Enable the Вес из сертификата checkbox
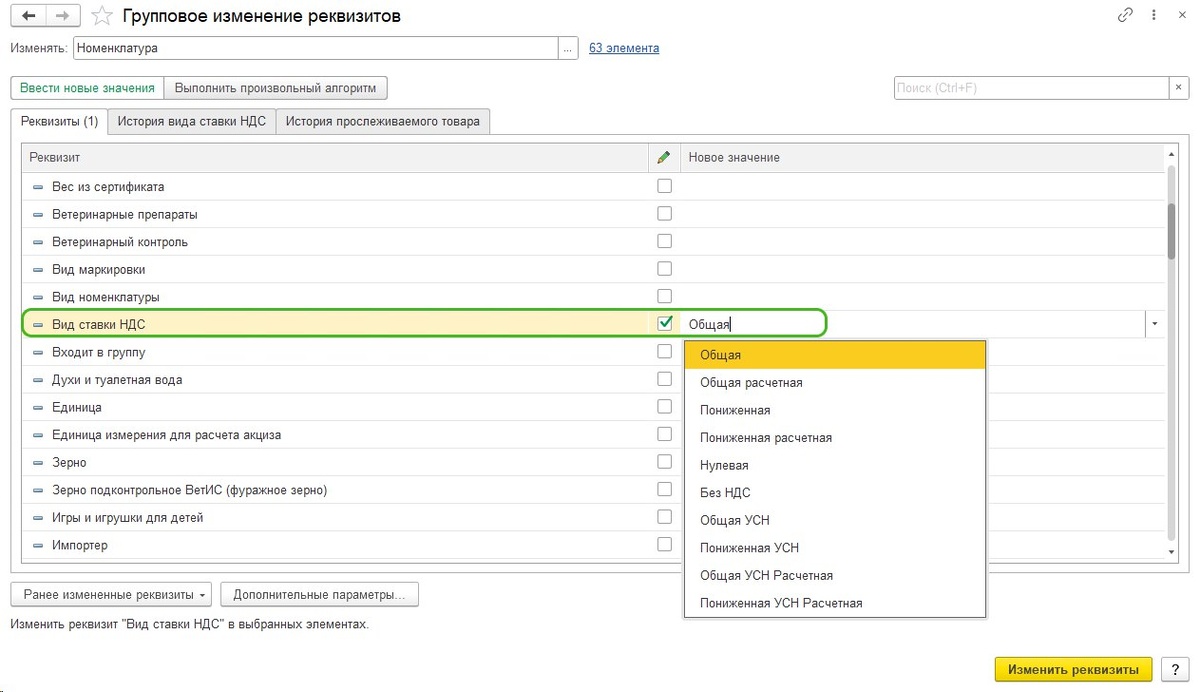 [664, 186]
